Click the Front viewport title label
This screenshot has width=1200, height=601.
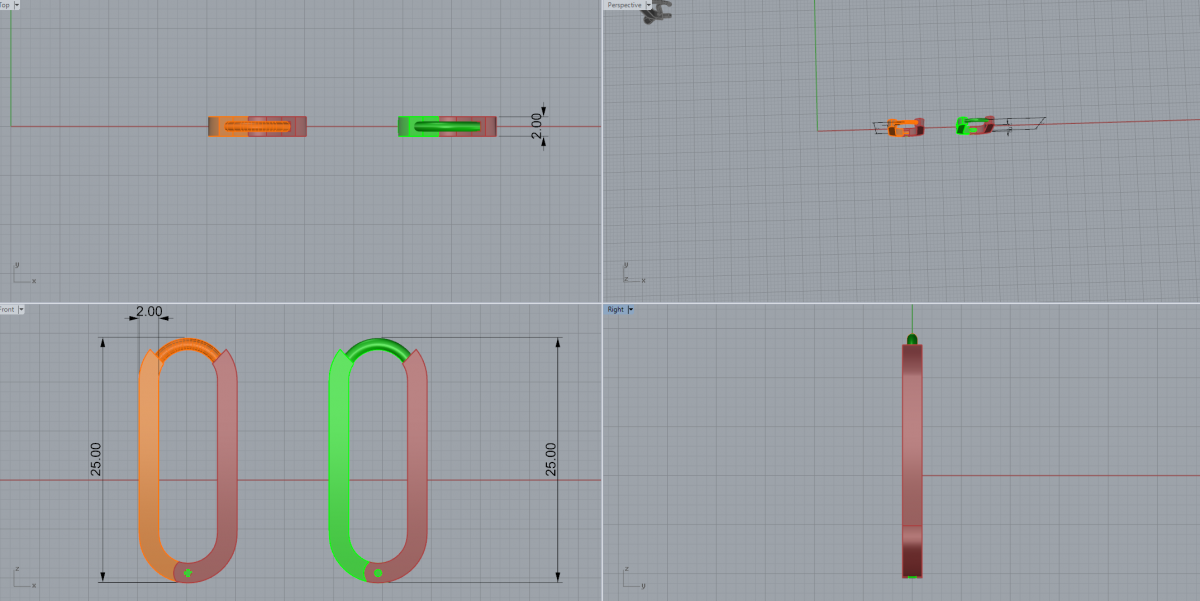pos(7,309)
